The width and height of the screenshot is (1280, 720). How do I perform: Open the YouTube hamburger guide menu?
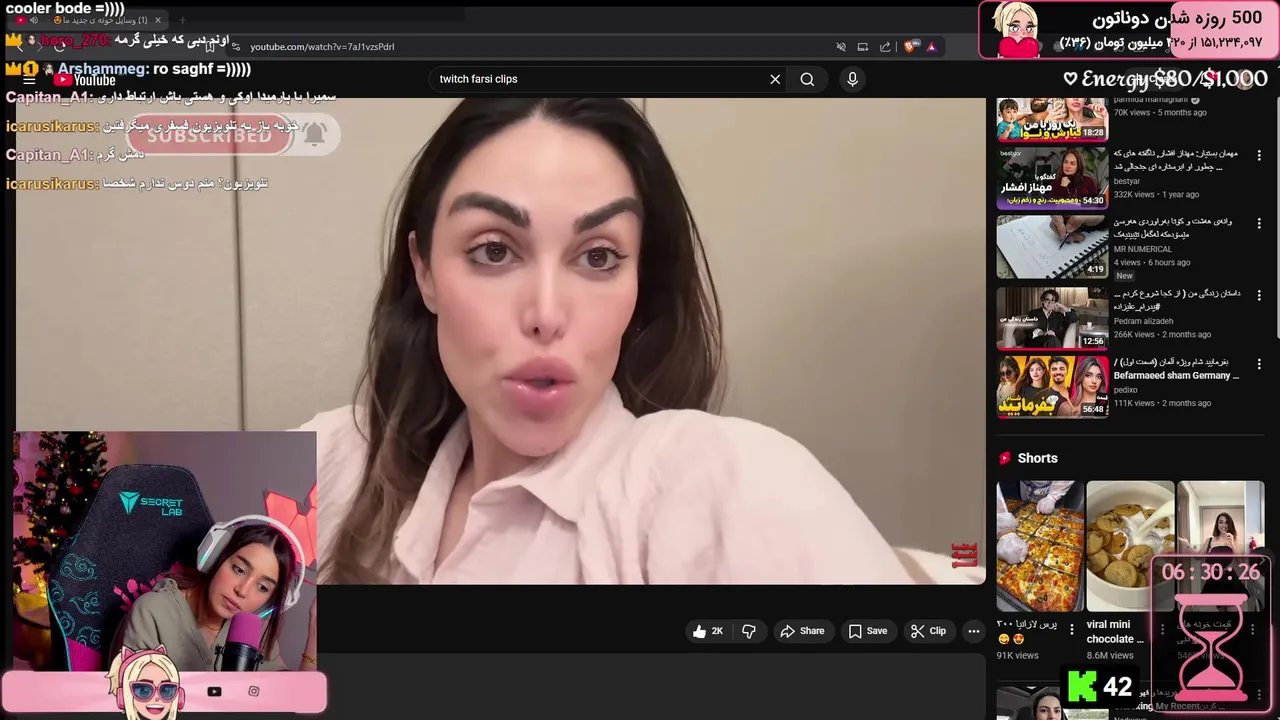tap(29, 80)
